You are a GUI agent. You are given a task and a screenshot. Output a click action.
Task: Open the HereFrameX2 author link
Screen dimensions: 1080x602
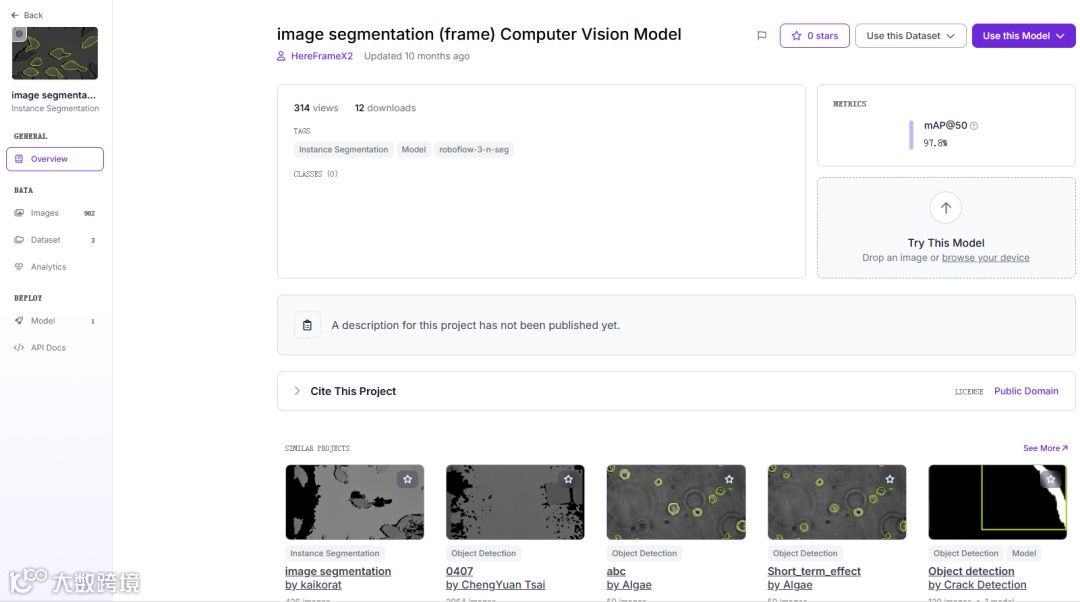[x=321, y=56]
